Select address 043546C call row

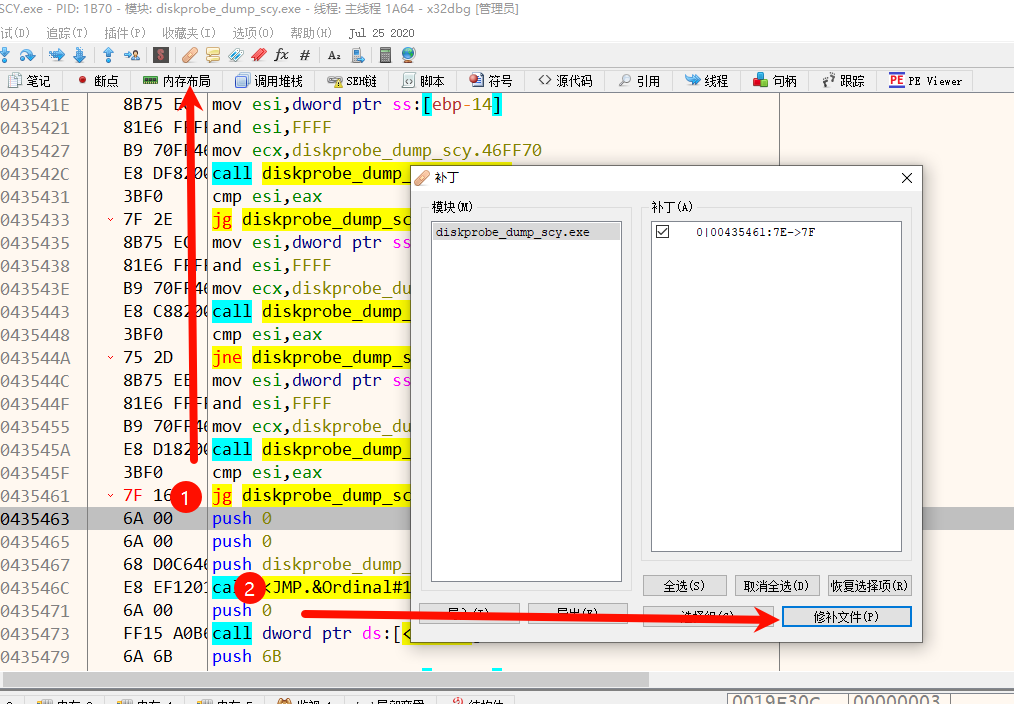(35, 588)
